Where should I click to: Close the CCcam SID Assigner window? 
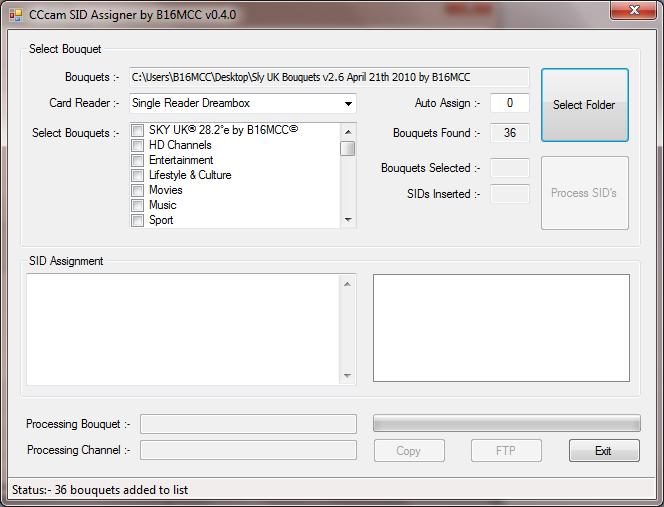(633, 10)
